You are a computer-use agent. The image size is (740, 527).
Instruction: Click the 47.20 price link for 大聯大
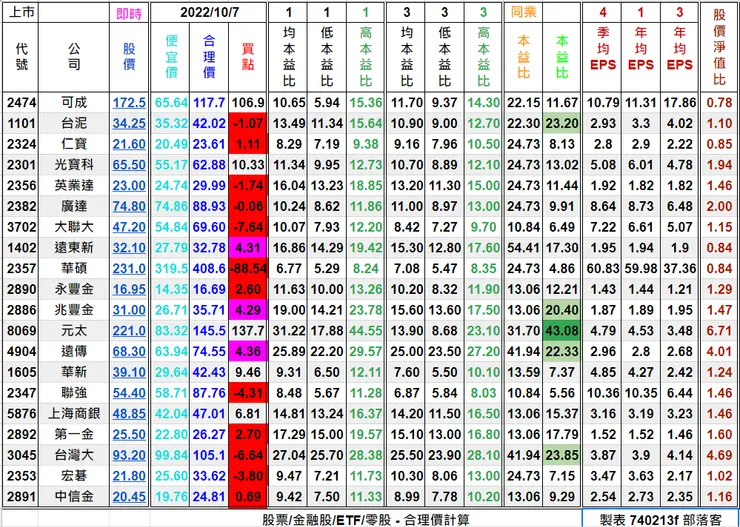click(129, 227)
